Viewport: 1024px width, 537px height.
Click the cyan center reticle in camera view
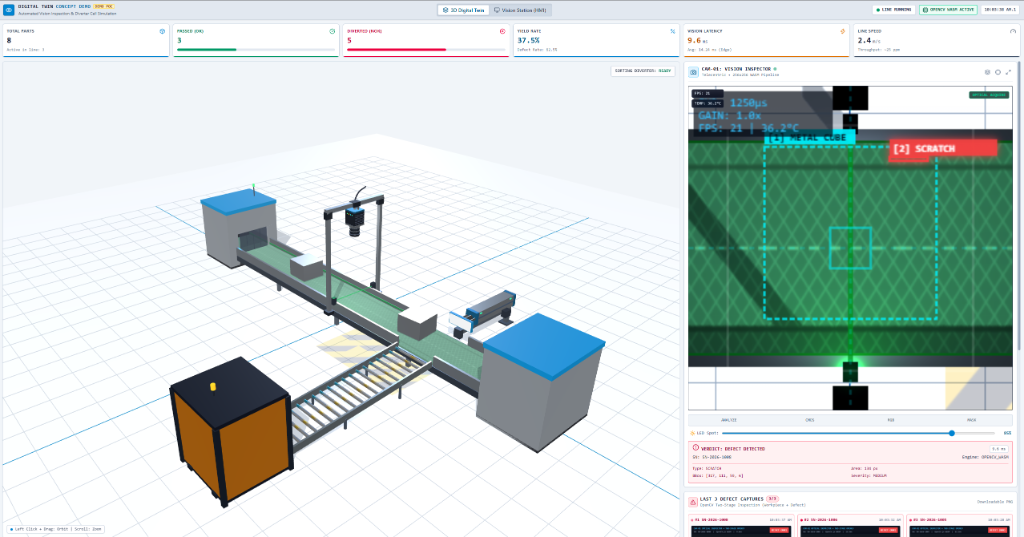pyautogui.click(x=850, y=248)
